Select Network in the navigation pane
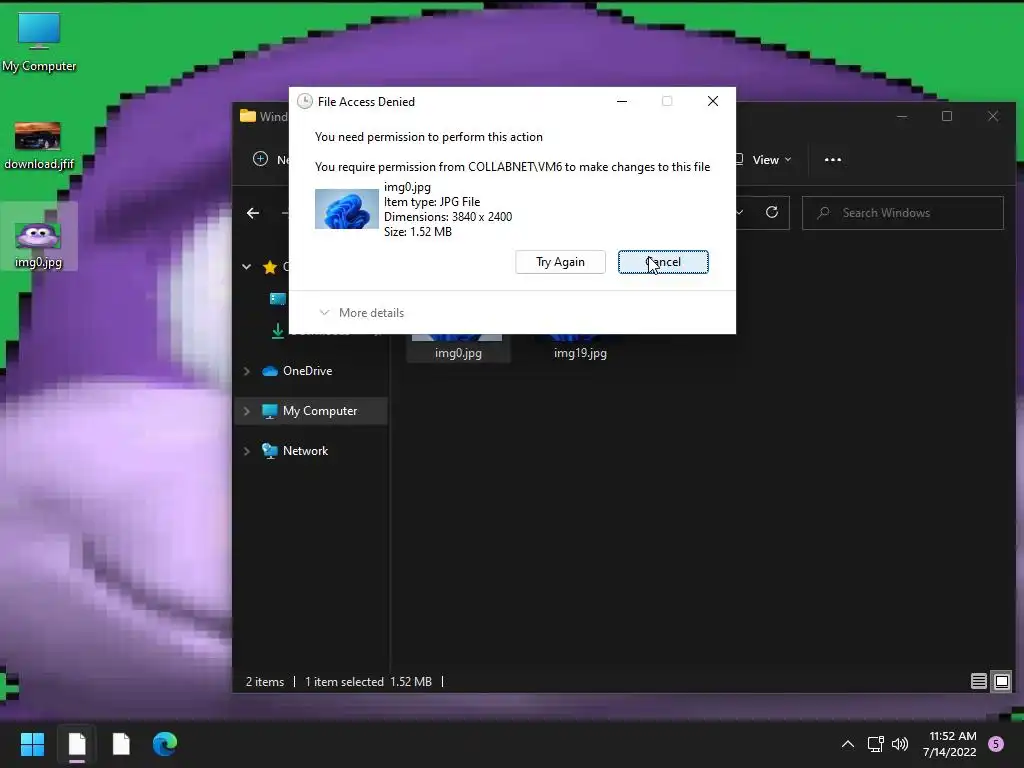1024x768 pixels. tap(305, 451)
